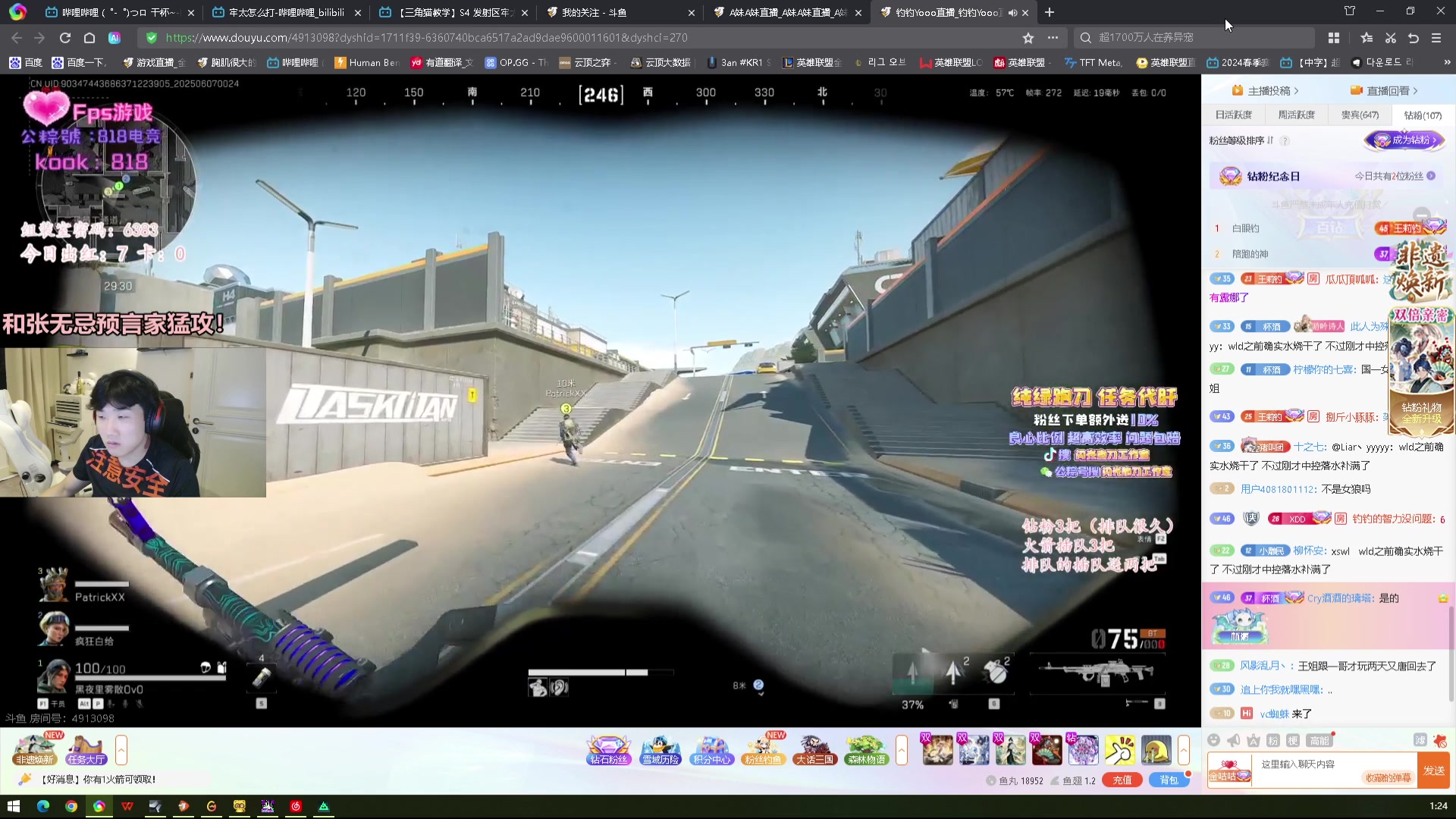This screenshot has height=819, width=1456.
Task: Bookmark this page with the star
Action: (1028, 38)
